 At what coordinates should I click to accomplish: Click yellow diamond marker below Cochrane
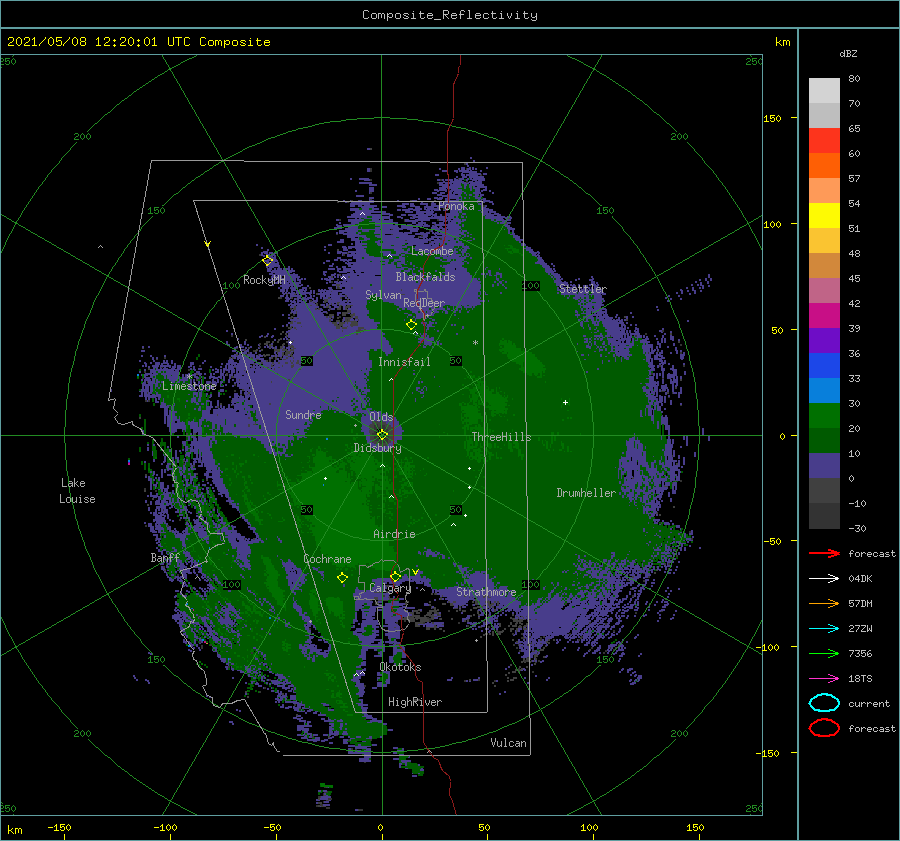click(342, 578)
